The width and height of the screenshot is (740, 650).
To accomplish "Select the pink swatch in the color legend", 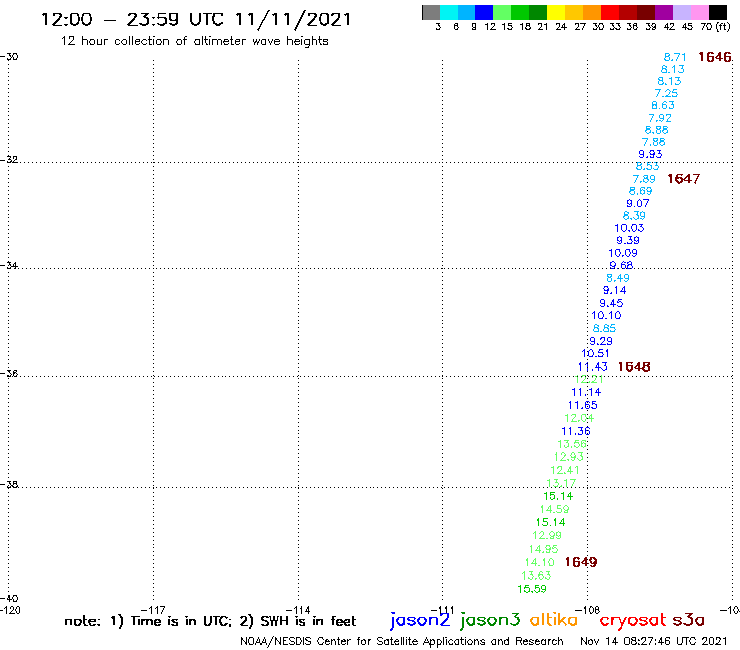I will point(700,12).
